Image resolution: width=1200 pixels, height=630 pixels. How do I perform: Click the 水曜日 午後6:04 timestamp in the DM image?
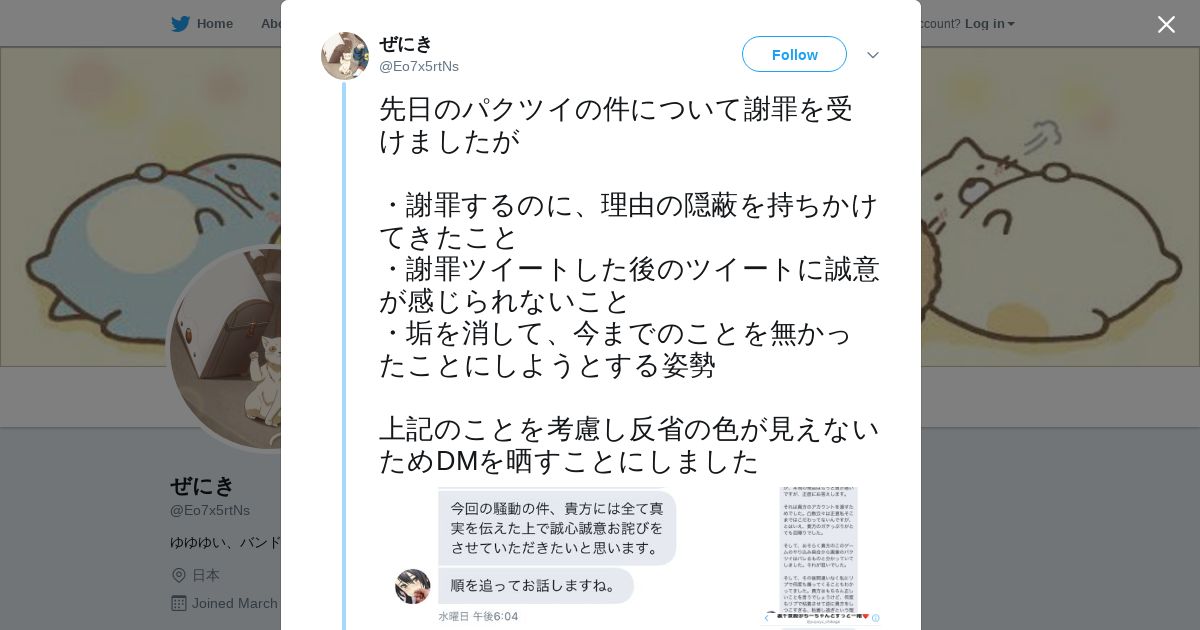(478, 616)
